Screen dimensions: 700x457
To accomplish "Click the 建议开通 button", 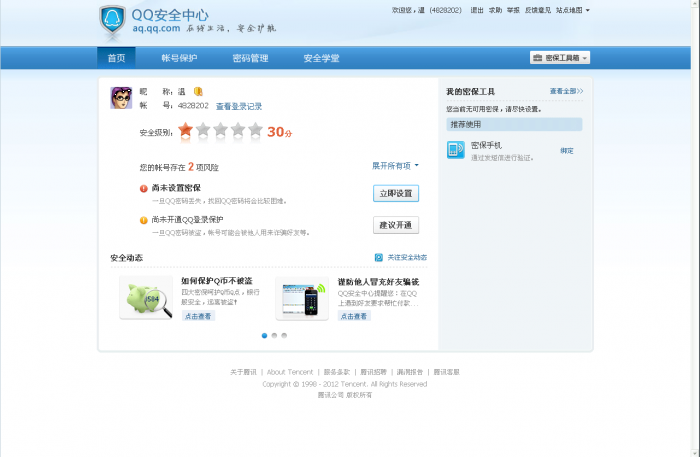I will pos(396,225).
